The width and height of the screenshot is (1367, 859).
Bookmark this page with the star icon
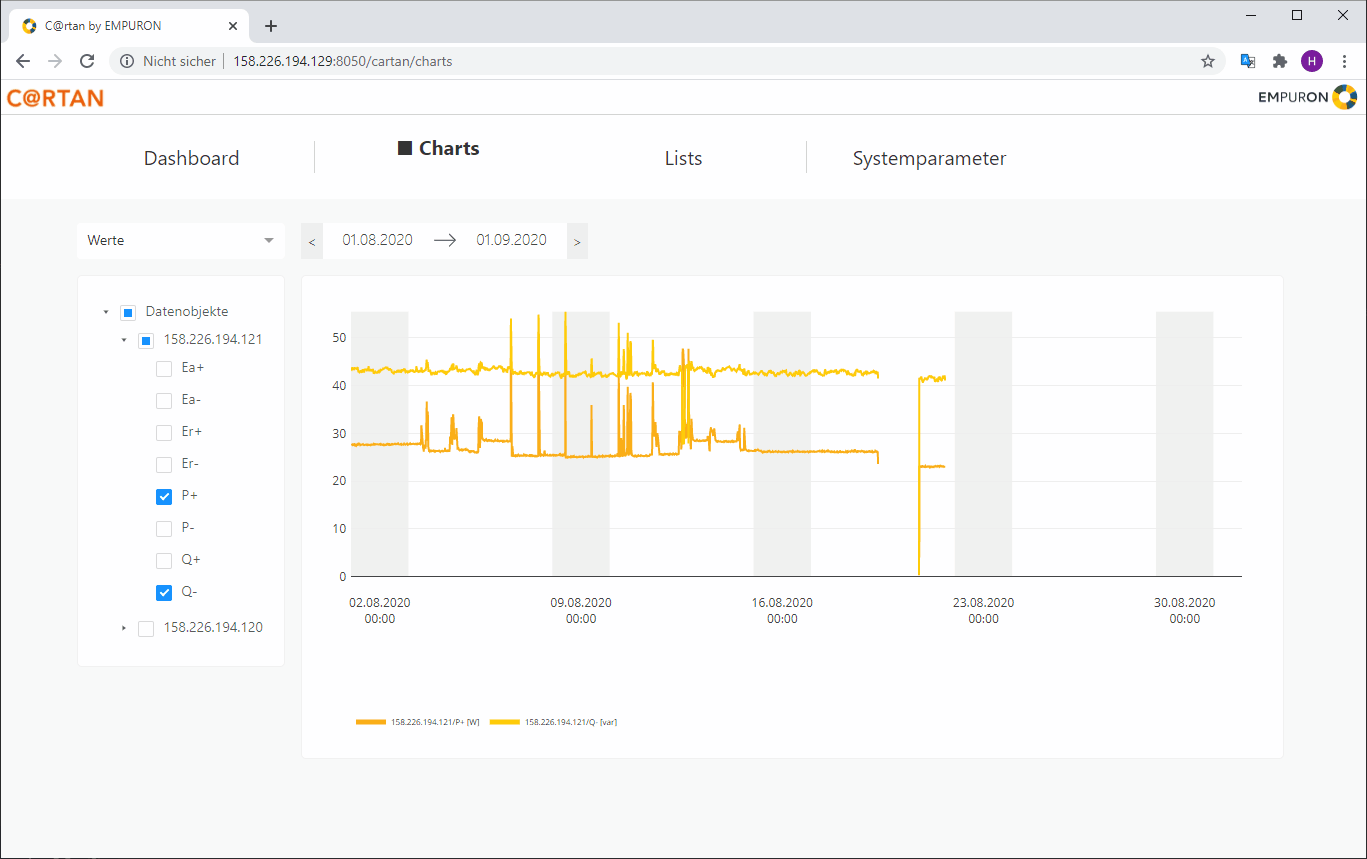tap(1208, 61)
